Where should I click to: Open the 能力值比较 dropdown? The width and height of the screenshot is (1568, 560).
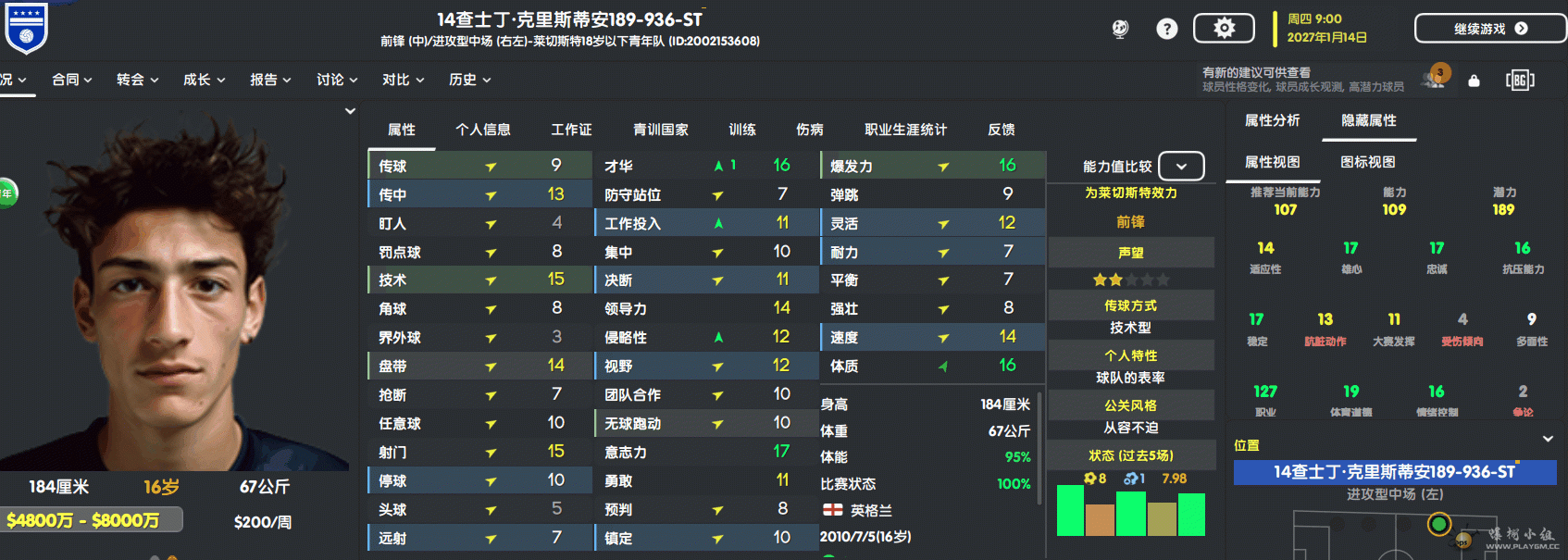1181,167
